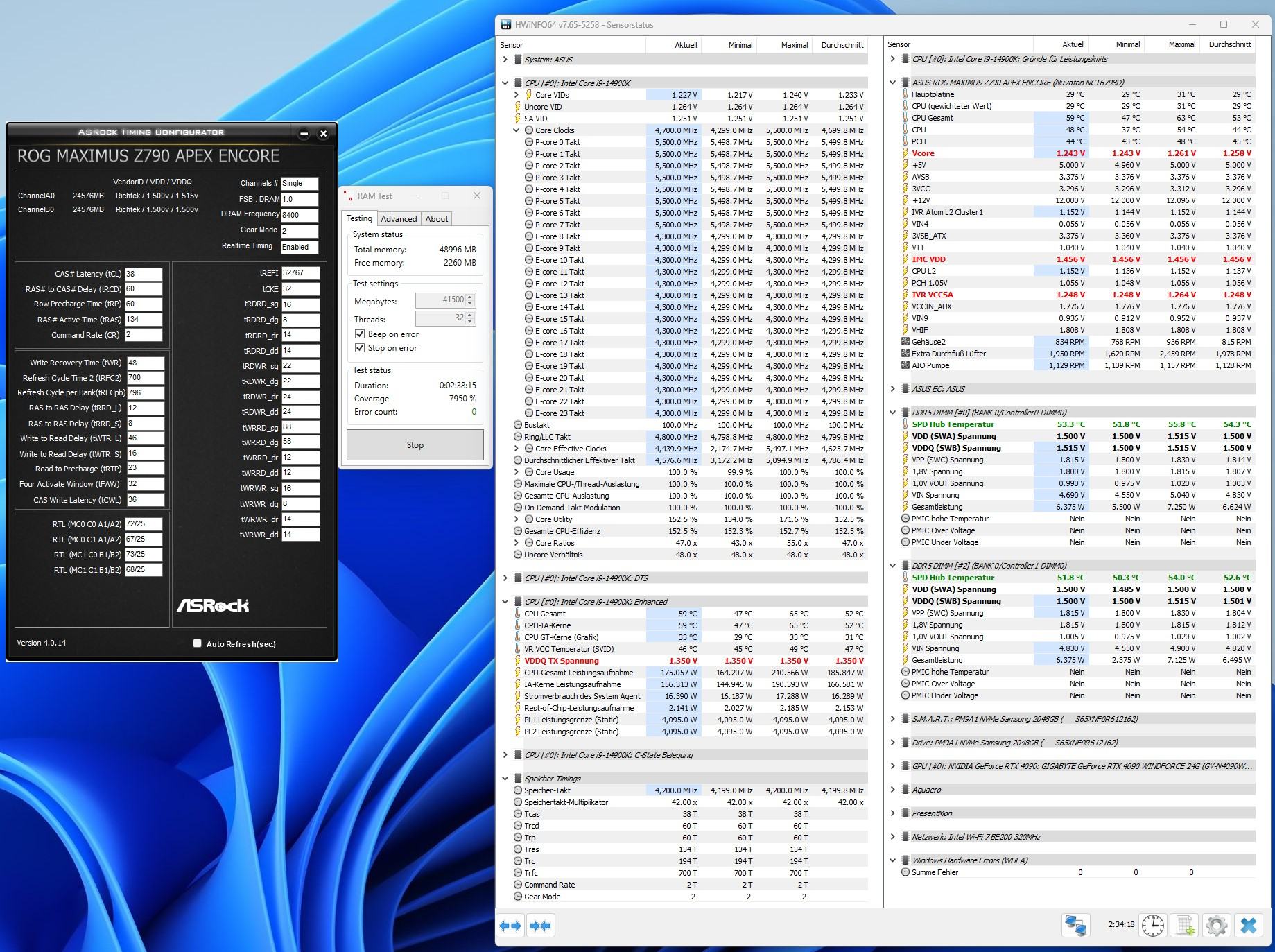Minimize the ASRock Timing Configurator window
1275x952 pixels.
tap(304, 133)
